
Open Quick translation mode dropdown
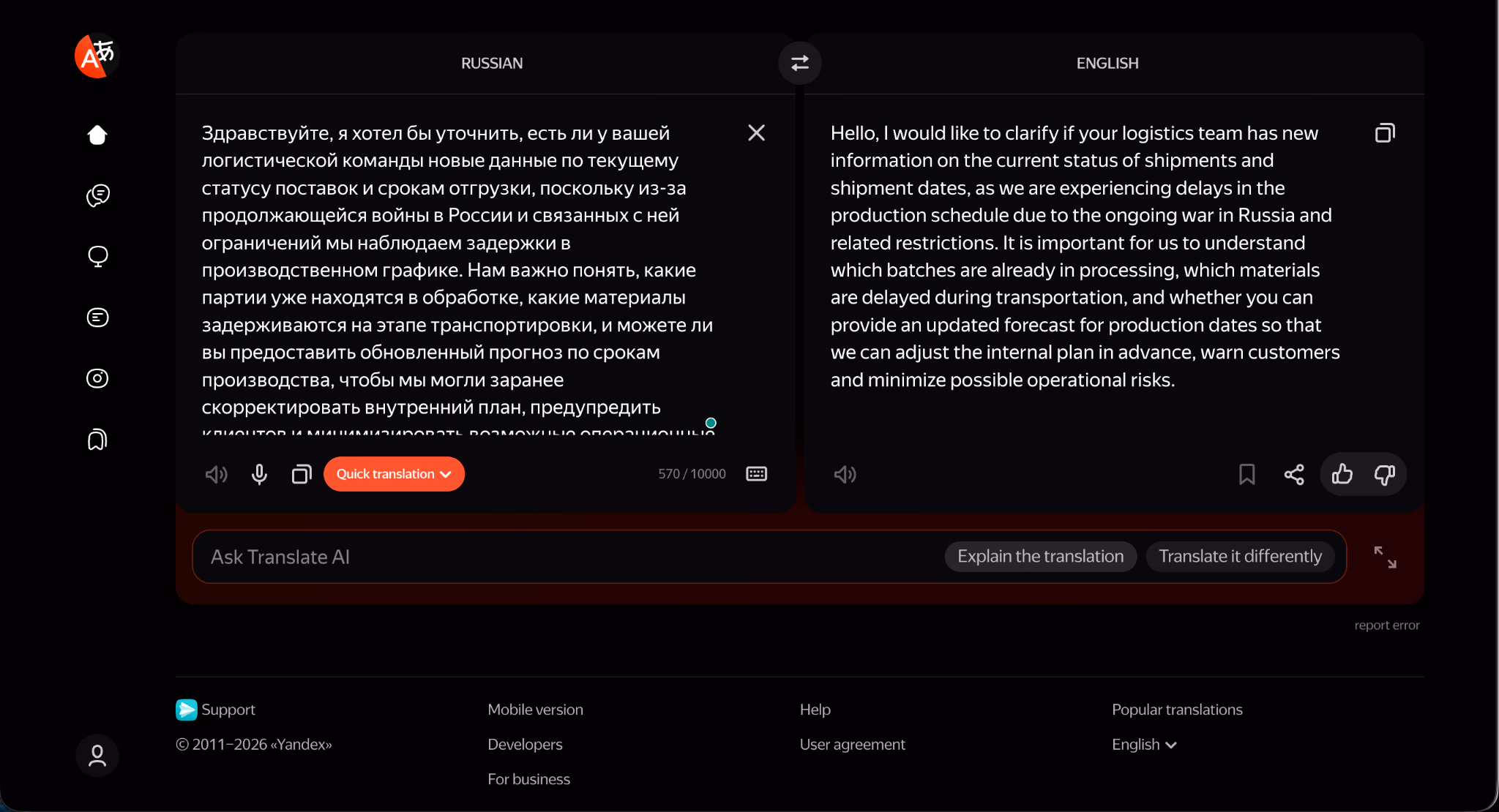(x=394, y=474)
